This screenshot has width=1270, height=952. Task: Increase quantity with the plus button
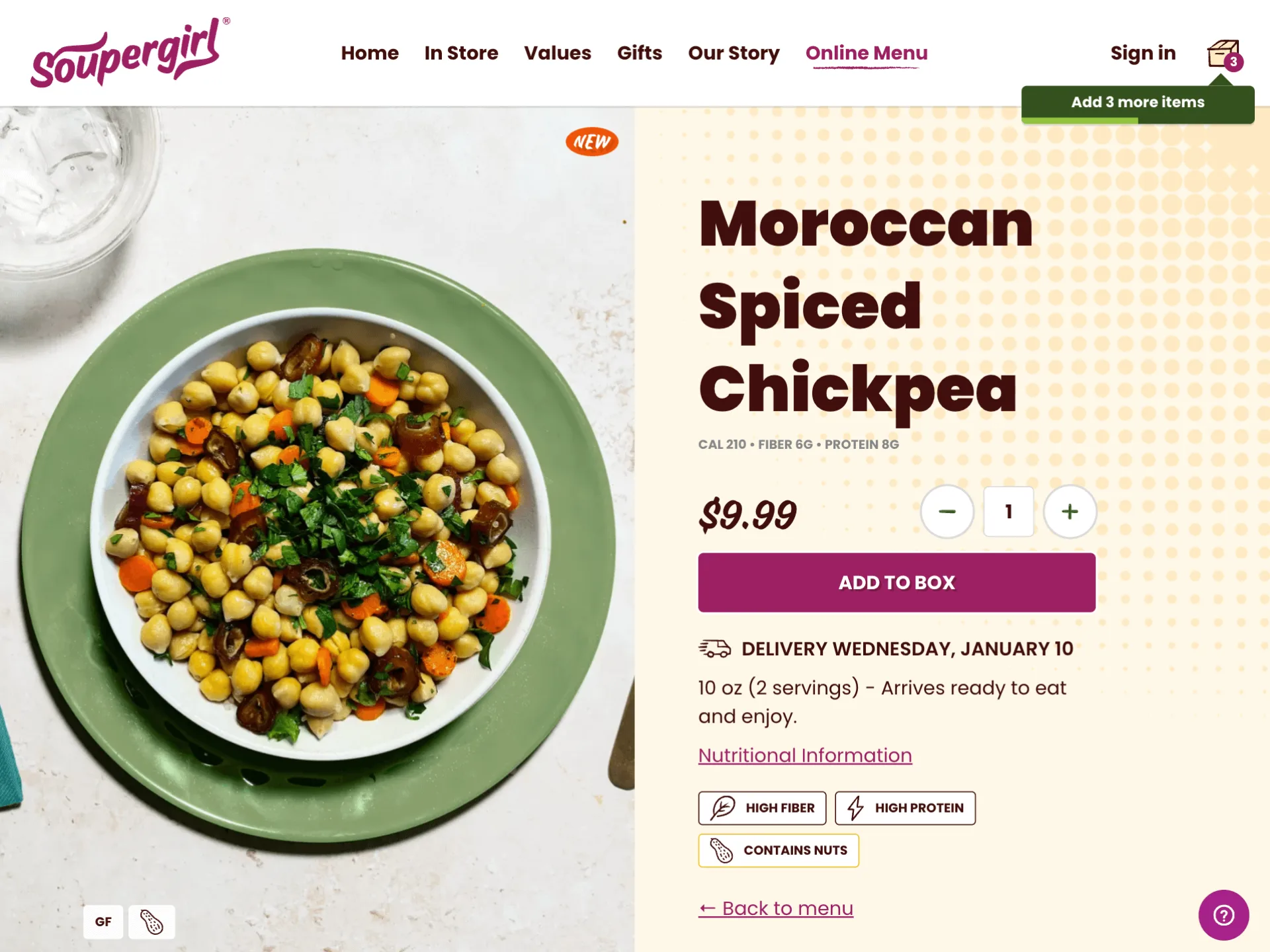click(x=1070, y=512)
